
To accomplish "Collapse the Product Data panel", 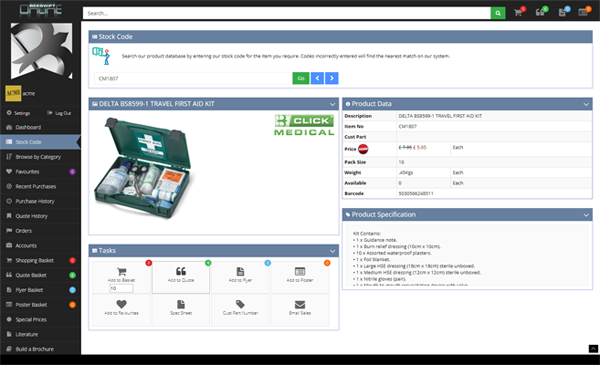I will coord(586,104).
